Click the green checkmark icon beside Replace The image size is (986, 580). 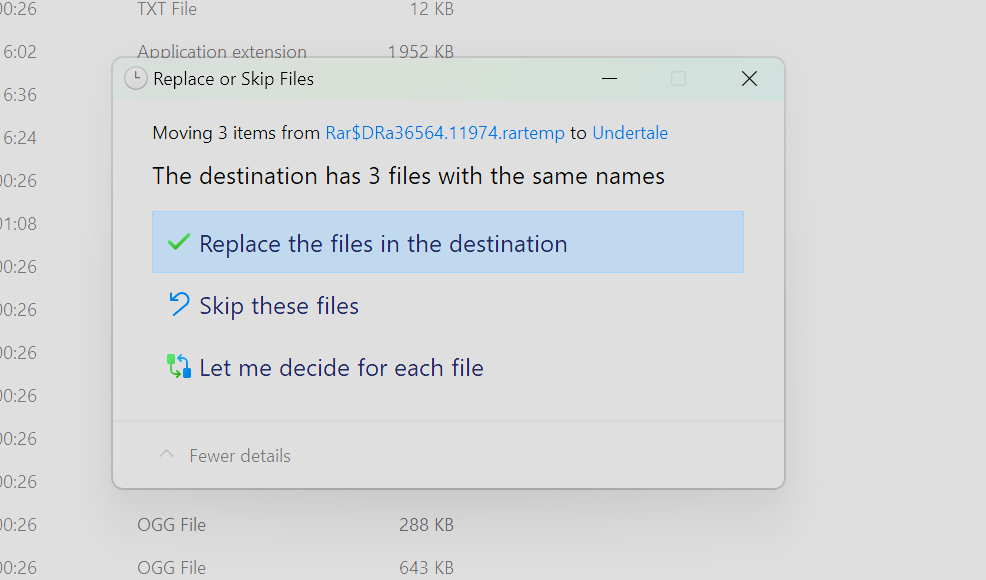(x=179, y=242)
